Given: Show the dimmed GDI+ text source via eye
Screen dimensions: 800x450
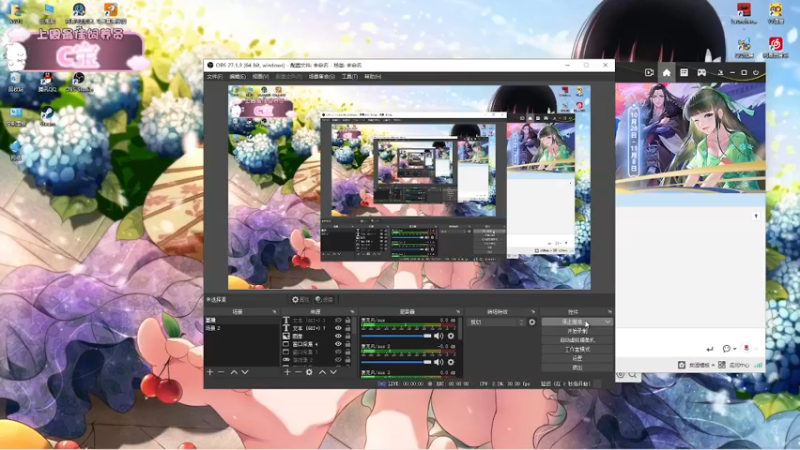Looking at the screenshot, I should point(338,320).
